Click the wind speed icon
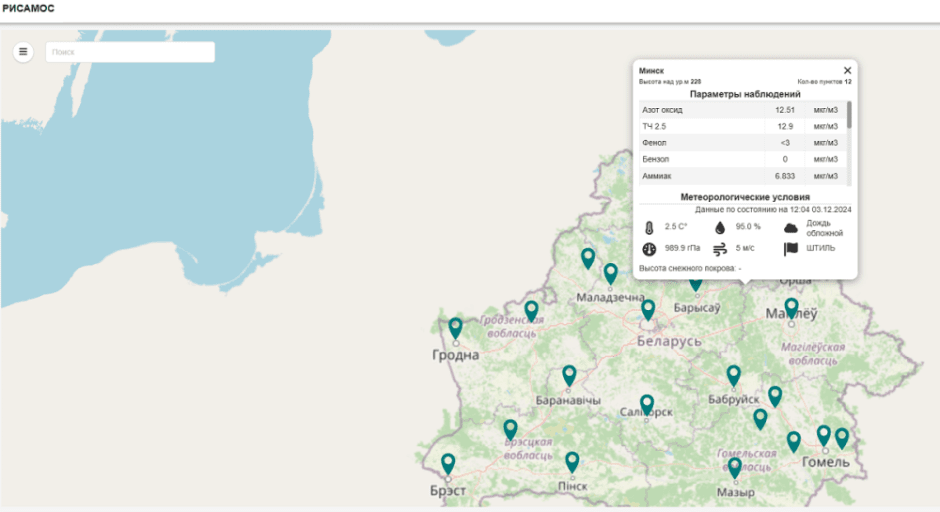The height and width of the screenshot is (512, 940). (719, 248)
